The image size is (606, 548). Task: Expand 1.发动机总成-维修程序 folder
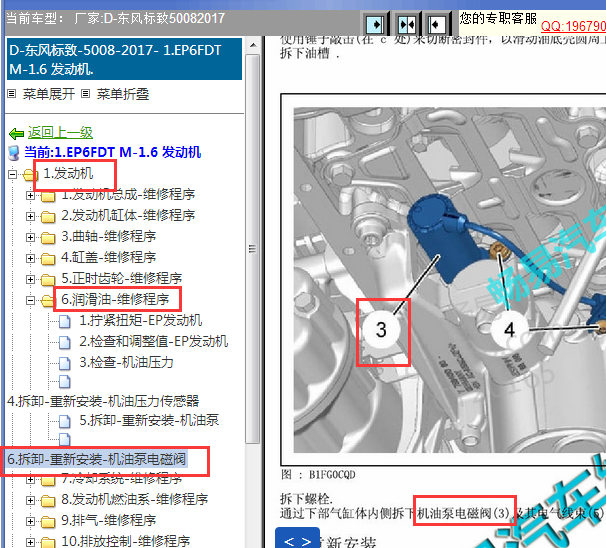click(x=30, y=196)
